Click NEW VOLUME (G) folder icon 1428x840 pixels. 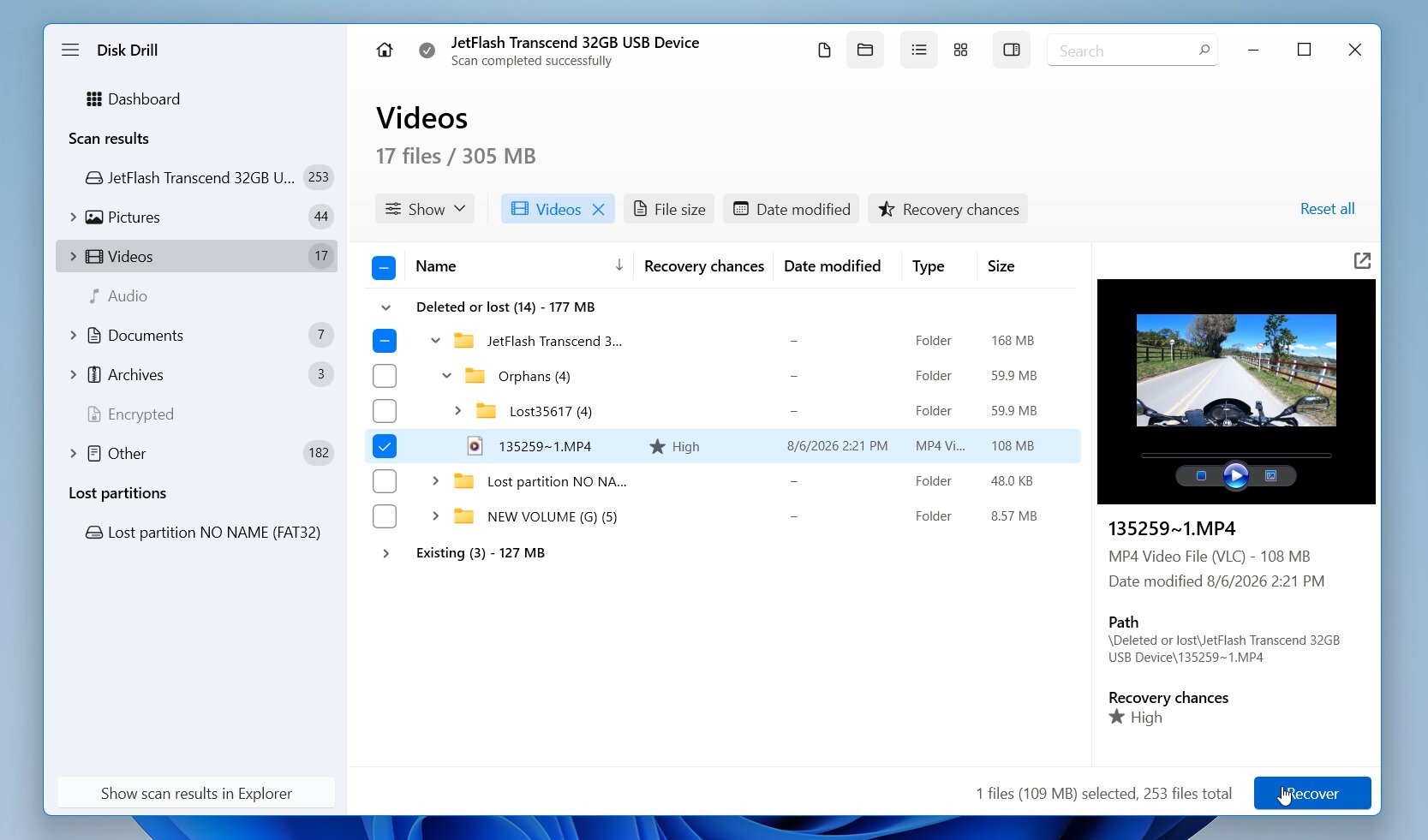pyautogui.click(x=463, y=515)
